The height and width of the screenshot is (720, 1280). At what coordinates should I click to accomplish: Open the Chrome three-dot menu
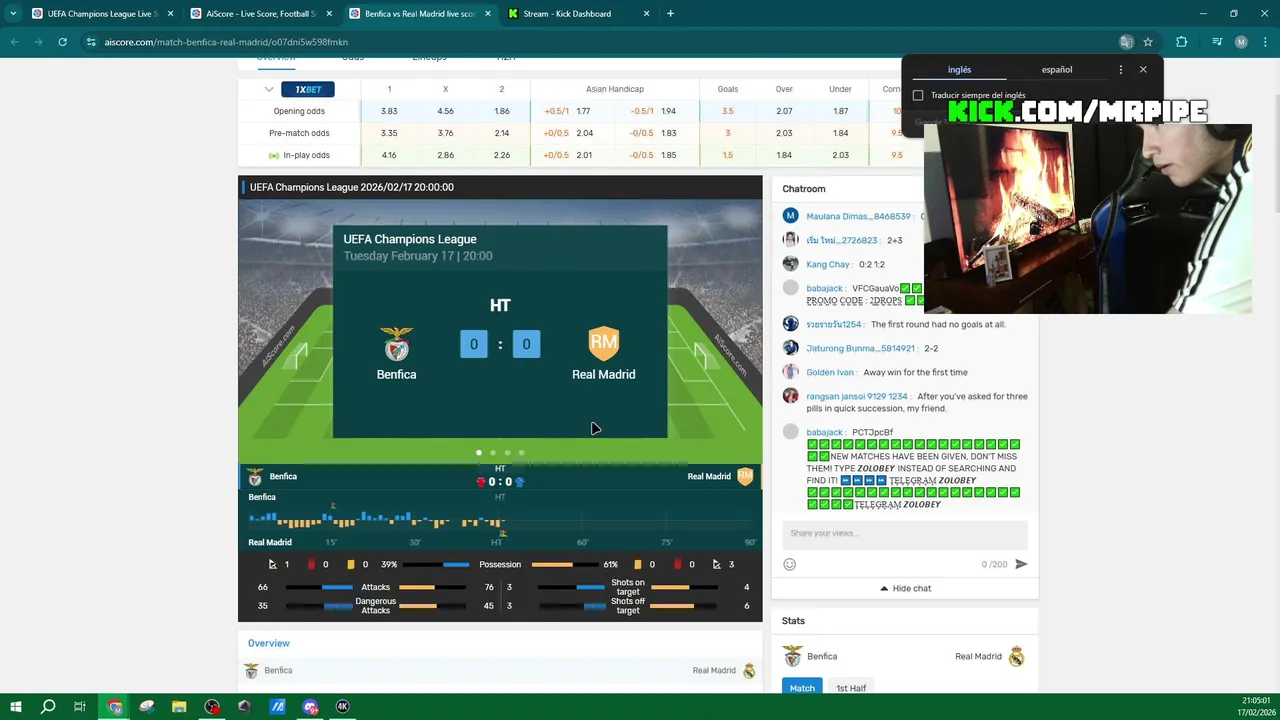coord(1264,42)
